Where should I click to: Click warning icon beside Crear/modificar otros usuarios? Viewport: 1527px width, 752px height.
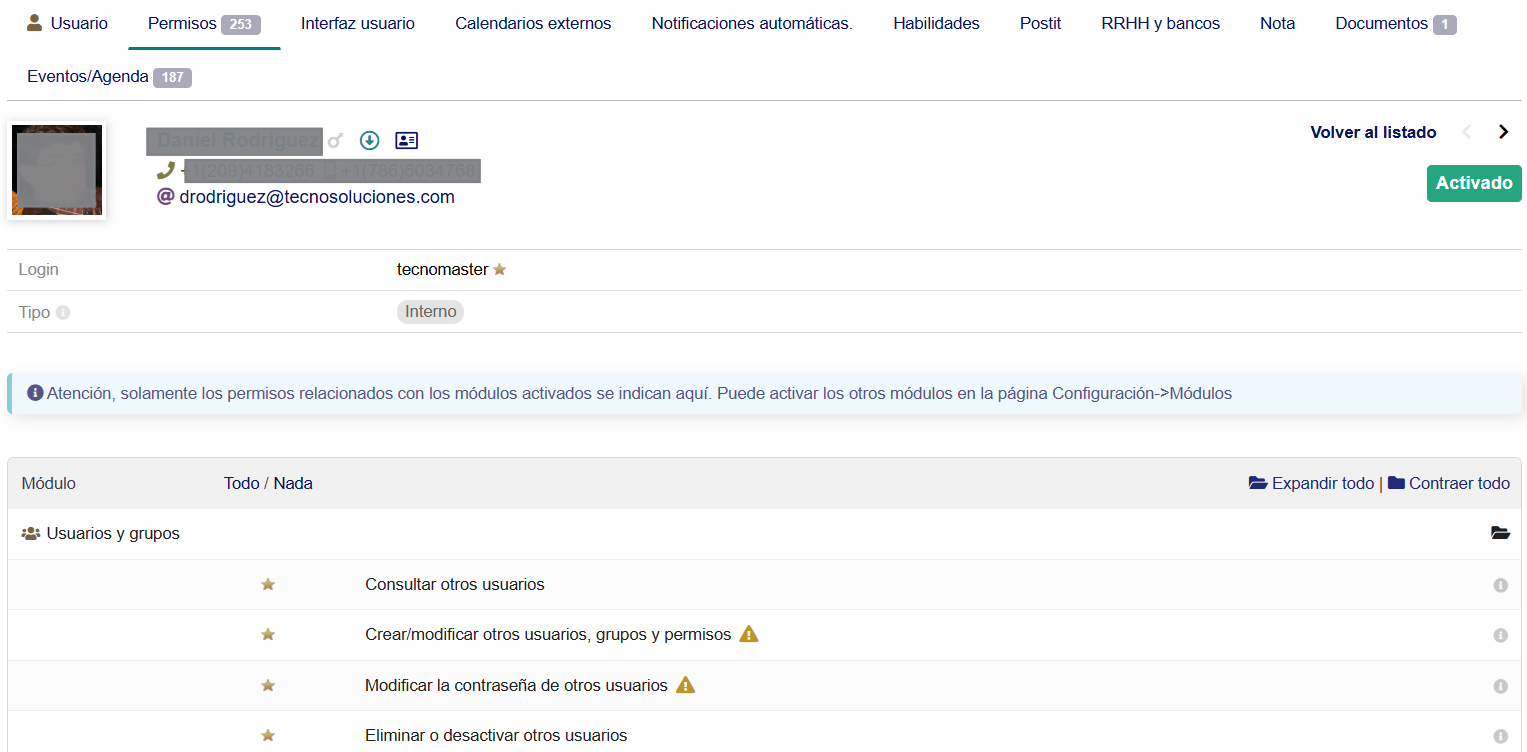coord(748,634)
